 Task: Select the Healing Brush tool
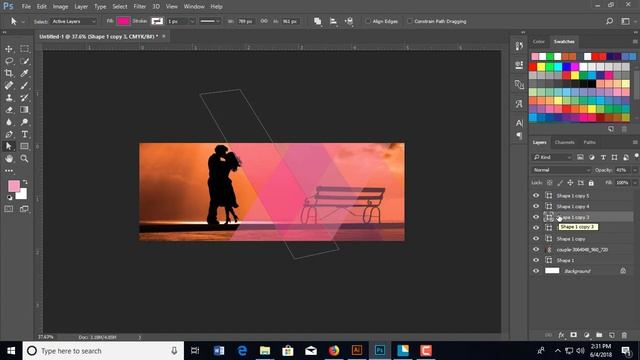tap(9, 85)
